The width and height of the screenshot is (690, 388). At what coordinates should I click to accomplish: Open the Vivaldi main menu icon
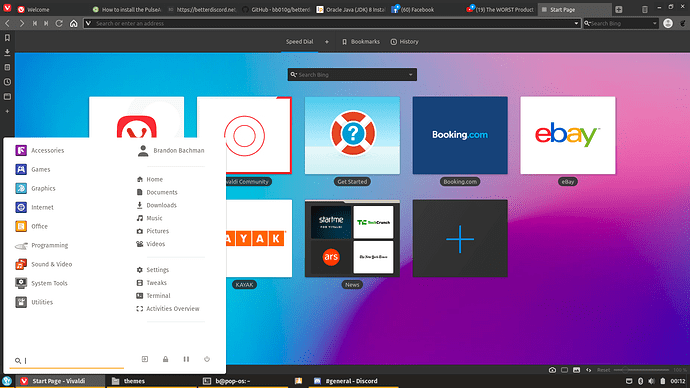7,8
